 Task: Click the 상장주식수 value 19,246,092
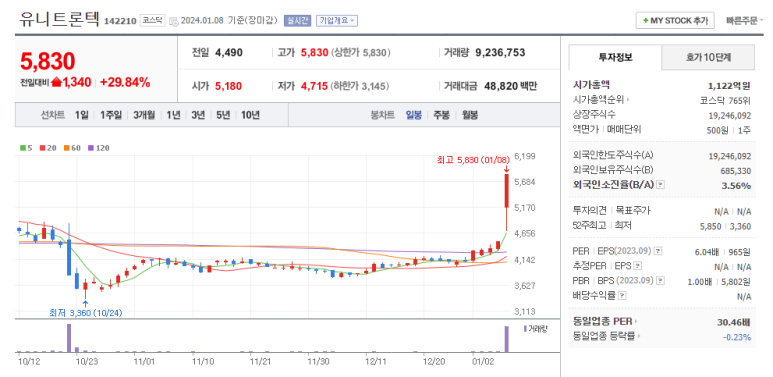click(x=730, y=115)
